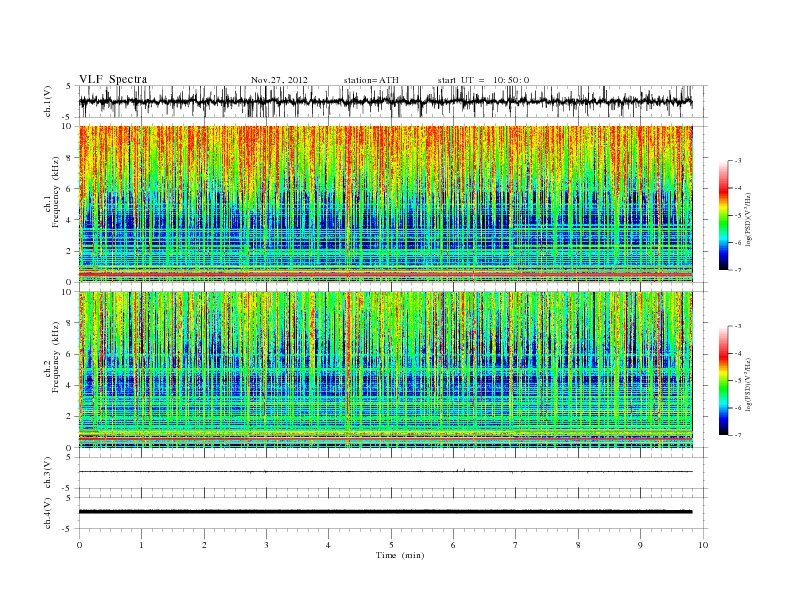This screenshot has width=792, height=612.
Task: Click the time axis tick label '0'
Action: [79, 545]
